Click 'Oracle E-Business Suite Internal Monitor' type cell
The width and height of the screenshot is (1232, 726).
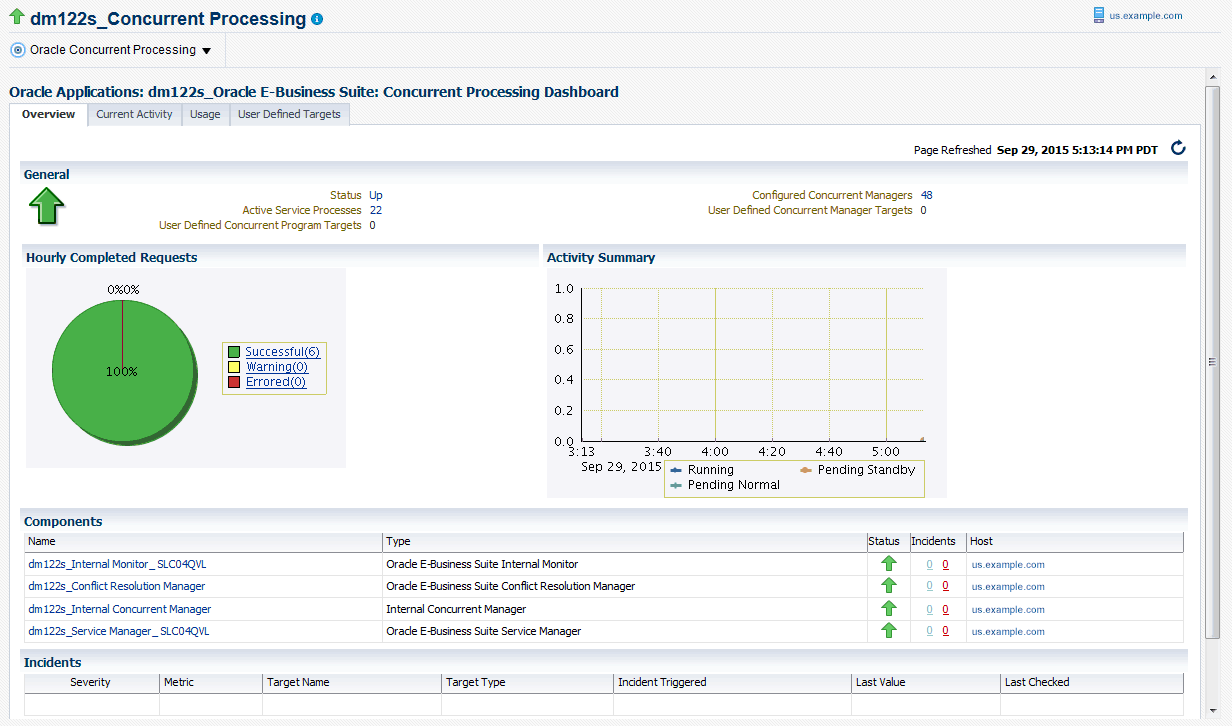click(625, 564)
